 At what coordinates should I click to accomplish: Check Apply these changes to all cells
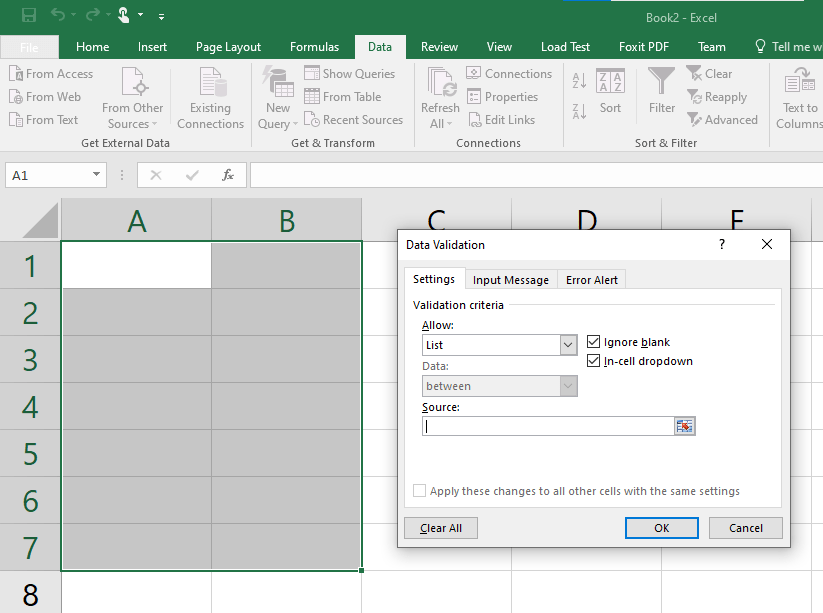pyautogui.click(x=419, y=491)
